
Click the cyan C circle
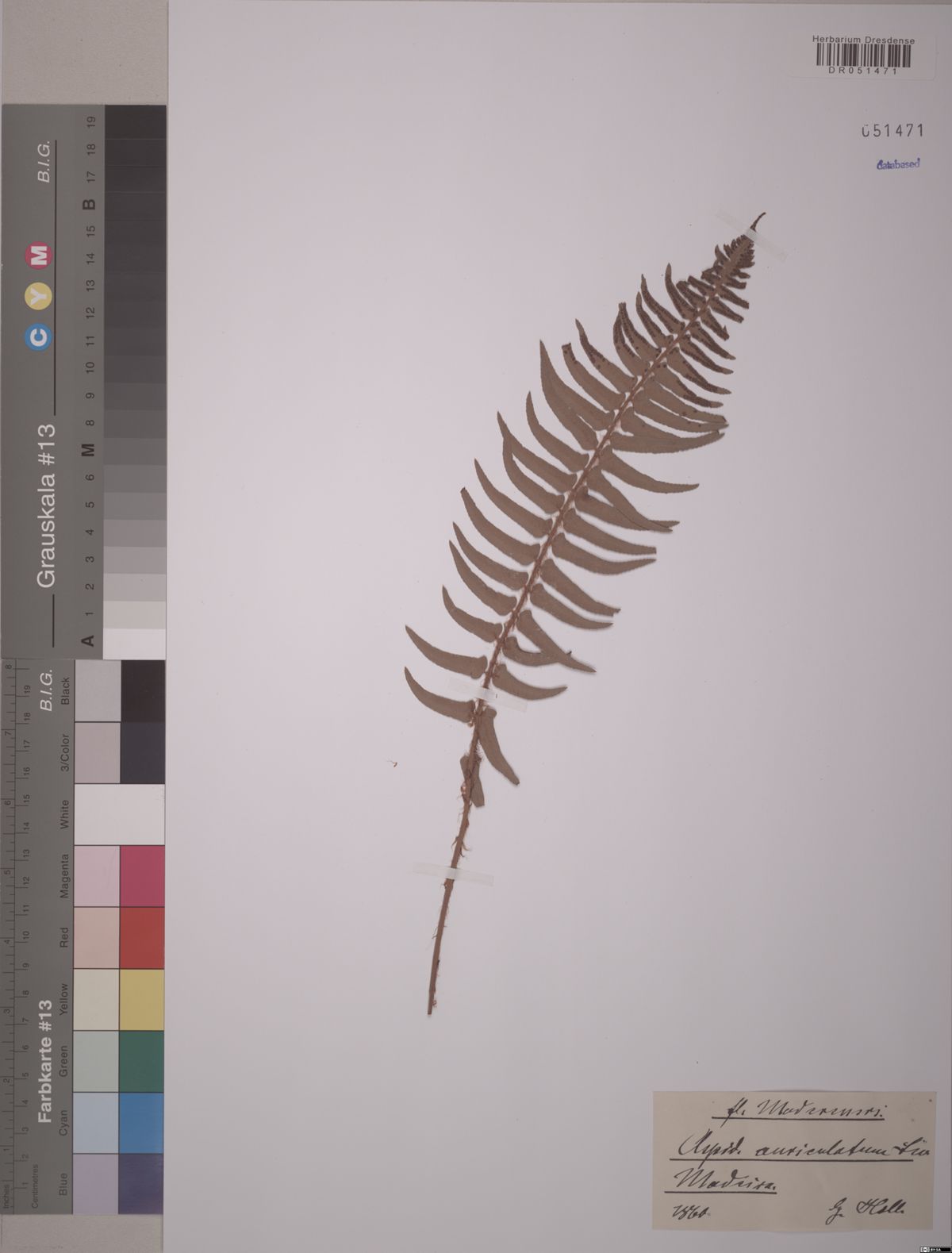coord(39,338)
